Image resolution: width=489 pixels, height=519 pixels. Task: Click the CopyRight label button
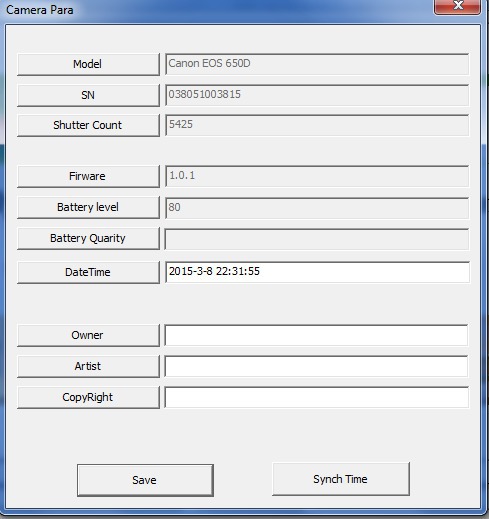pos(88,397)
